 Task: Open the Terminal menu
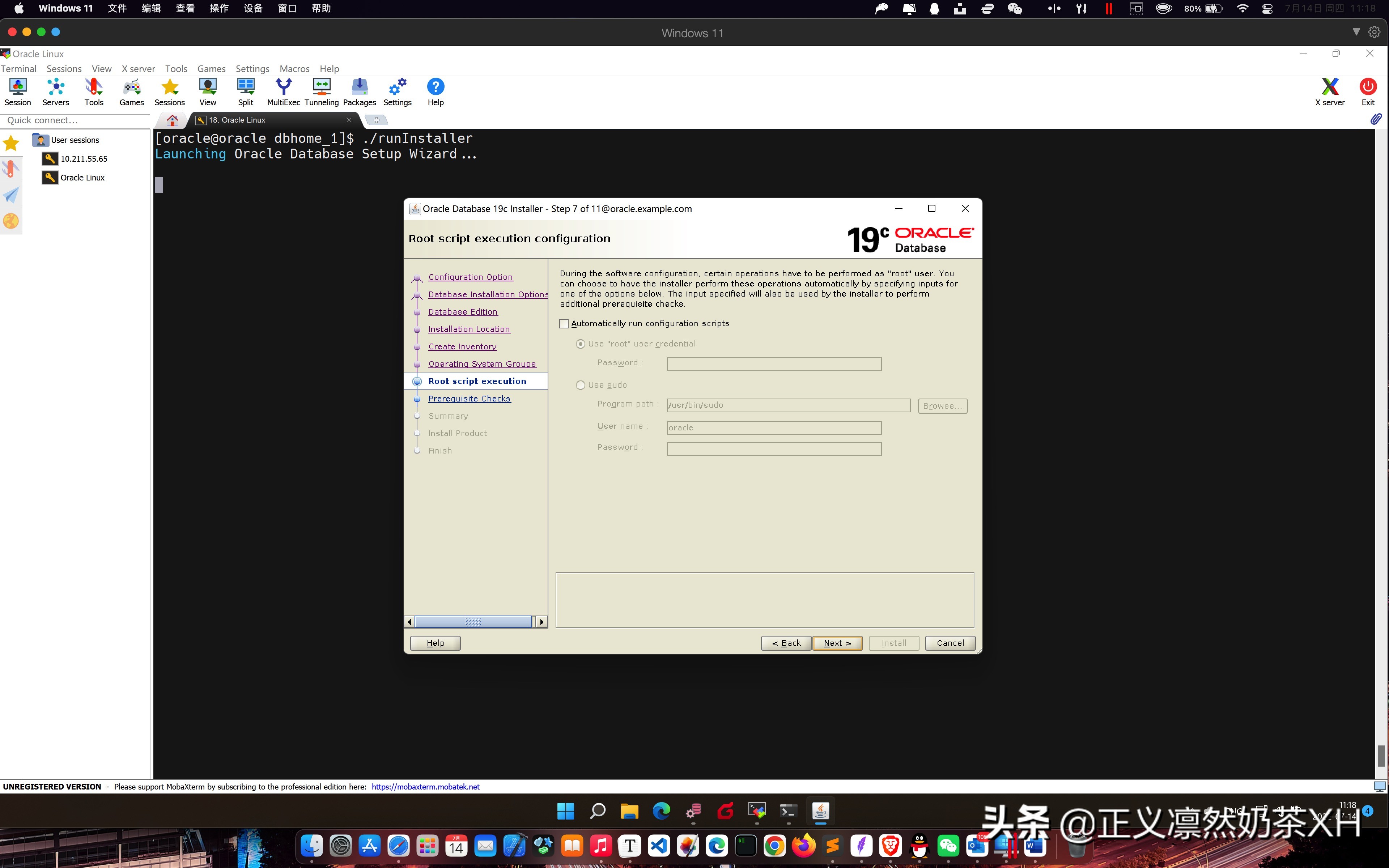[x=18, y=68]
